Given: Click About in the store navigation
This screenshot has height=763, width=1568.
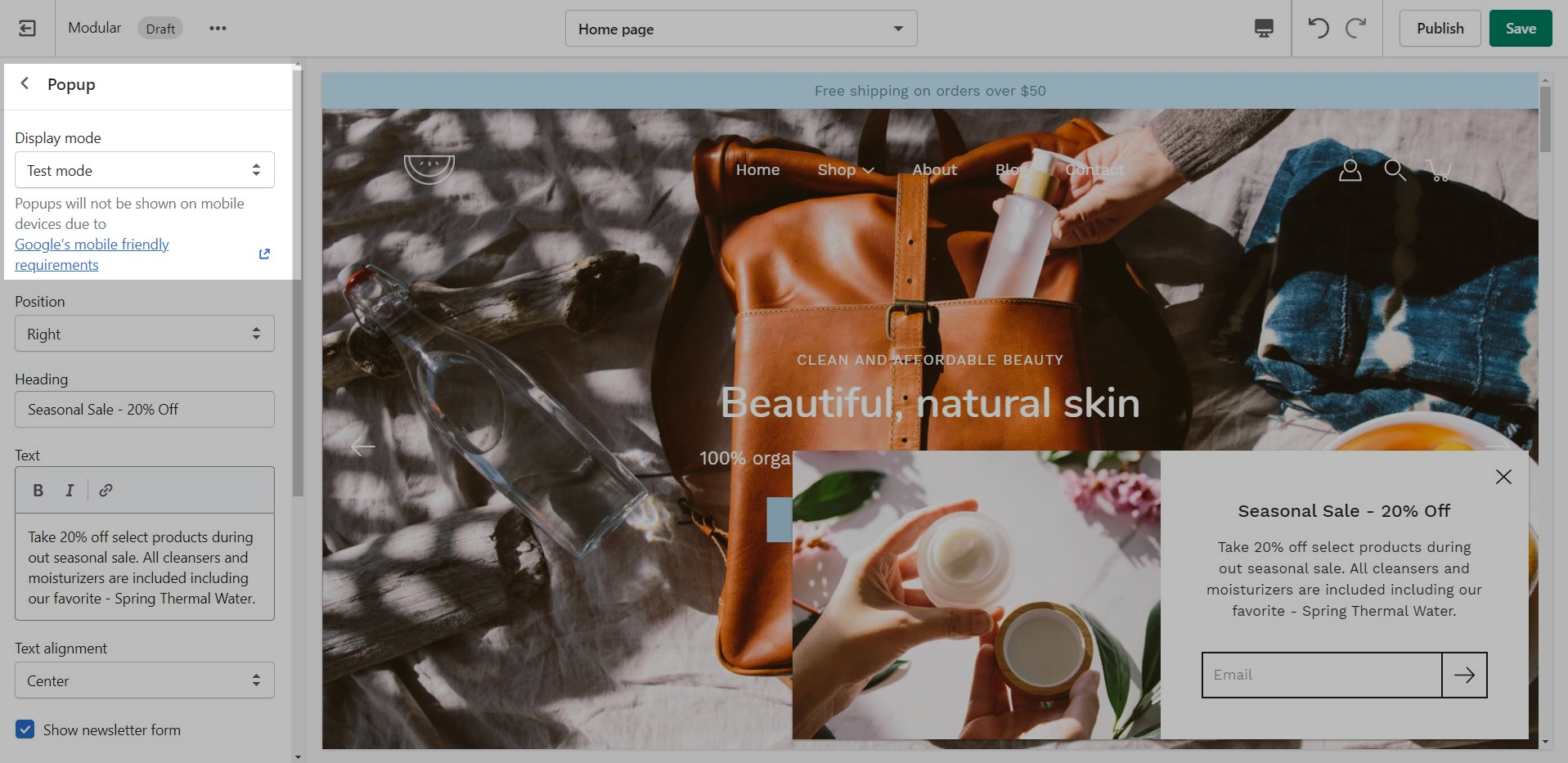Looking at the screenshot, I should (x=934, y=170).
